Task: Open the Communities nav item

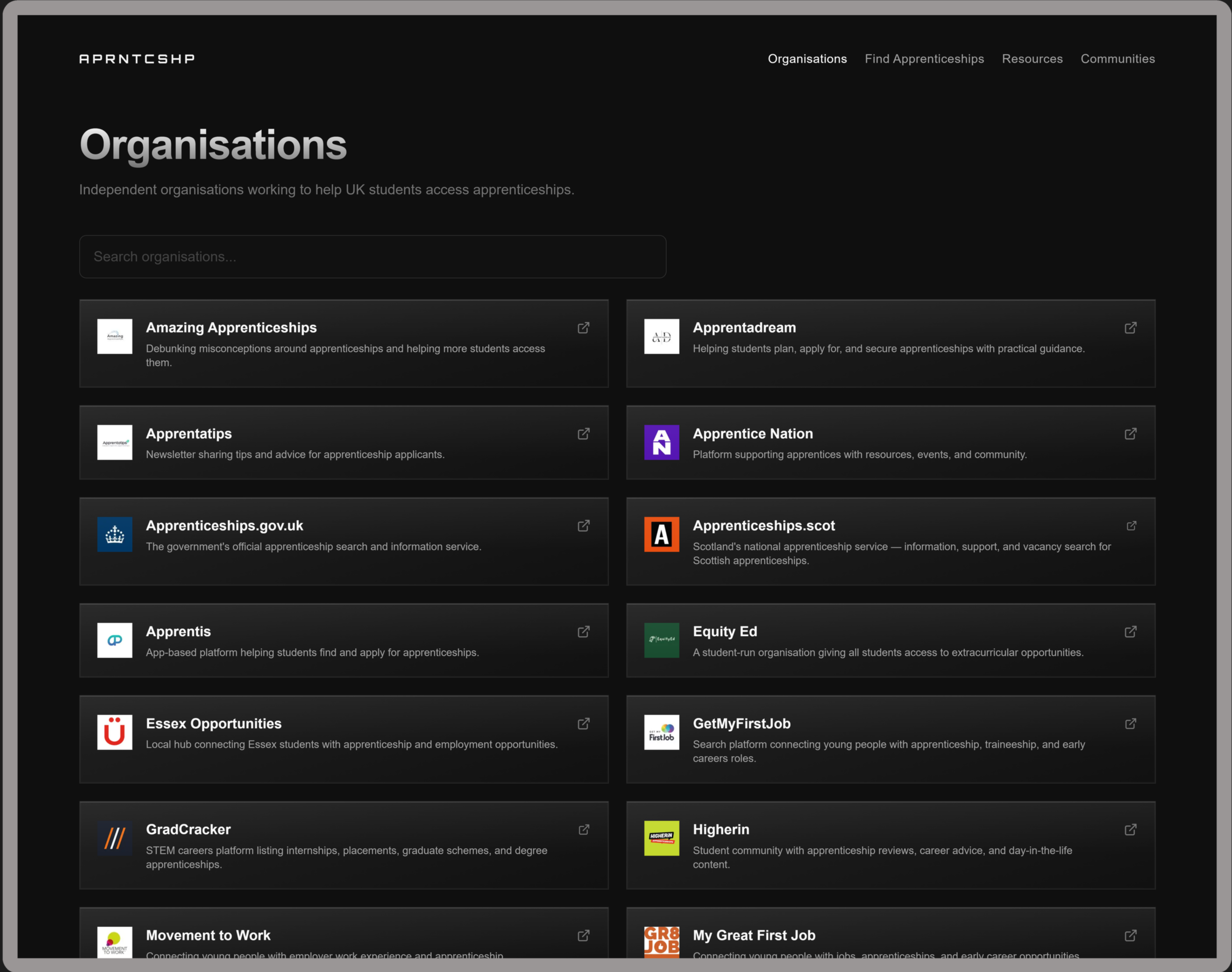Action: point(1117,59)
